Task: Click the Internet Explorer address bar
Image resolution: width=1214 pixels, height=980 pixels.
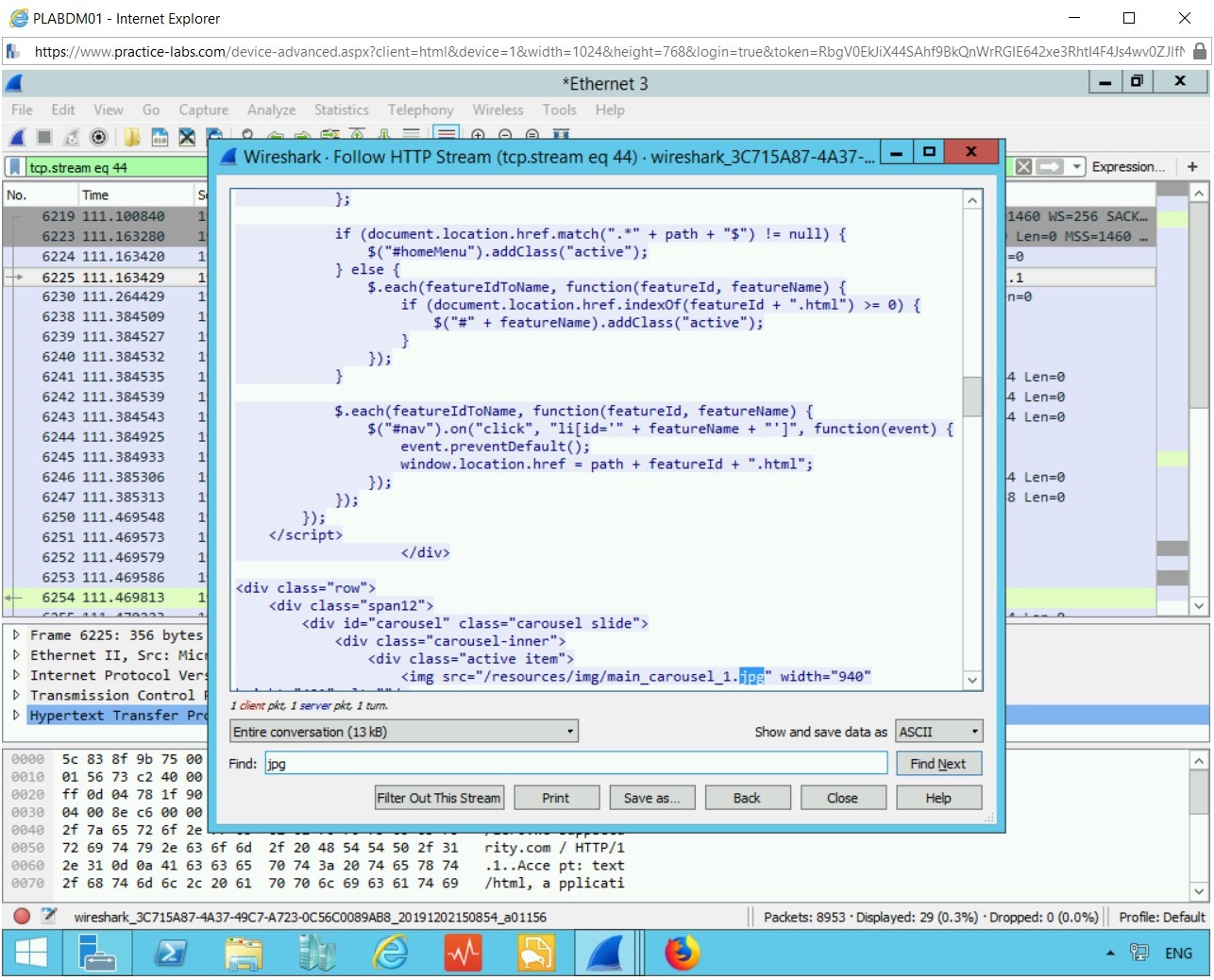Action: point(607,52)
